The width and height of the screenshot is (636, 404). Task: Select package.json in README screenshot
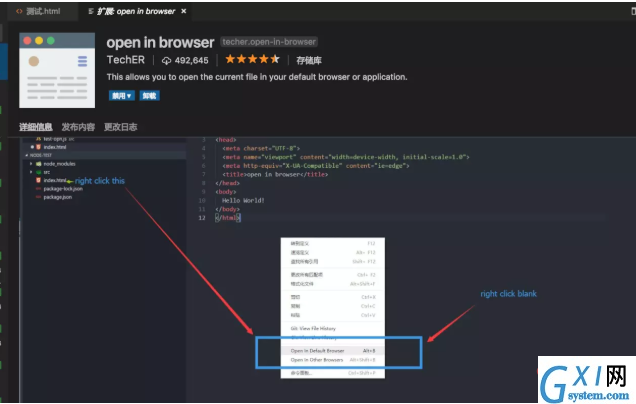(x=58, y=197)
